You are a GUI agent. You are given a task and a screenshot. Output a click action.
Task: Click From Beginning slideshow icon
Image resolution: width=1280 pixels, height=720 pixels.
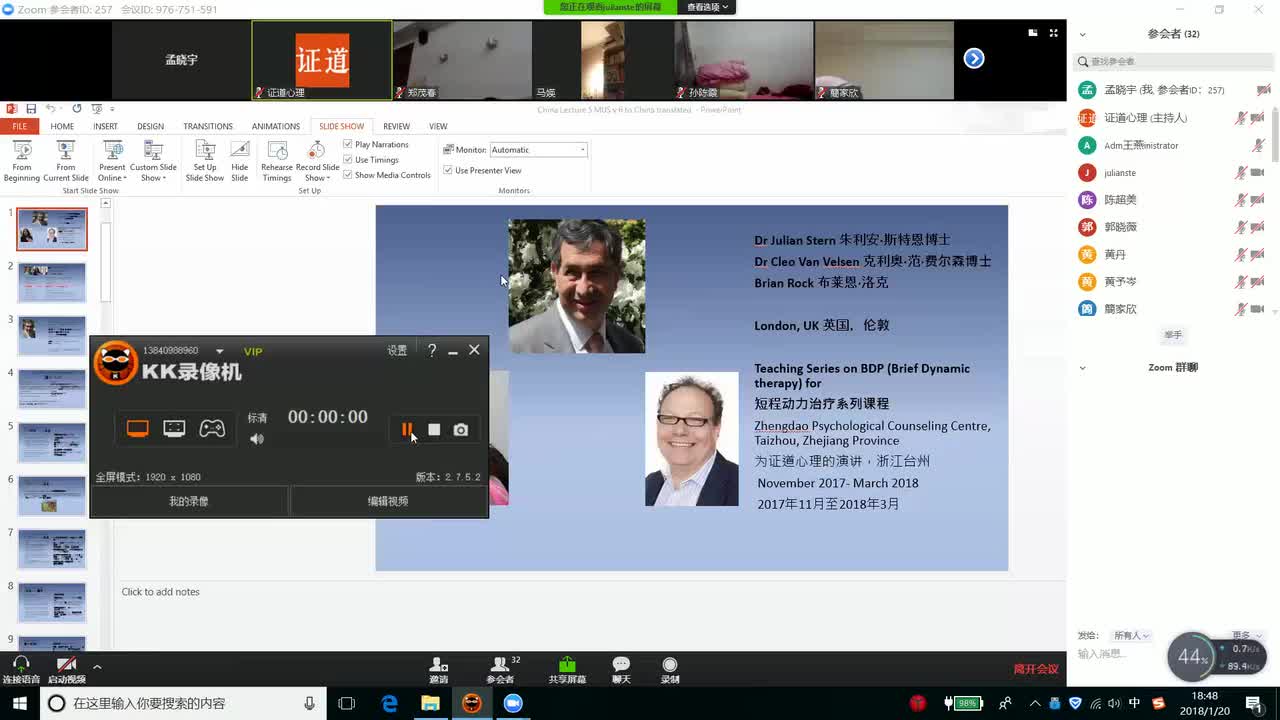tap(21, 160)
